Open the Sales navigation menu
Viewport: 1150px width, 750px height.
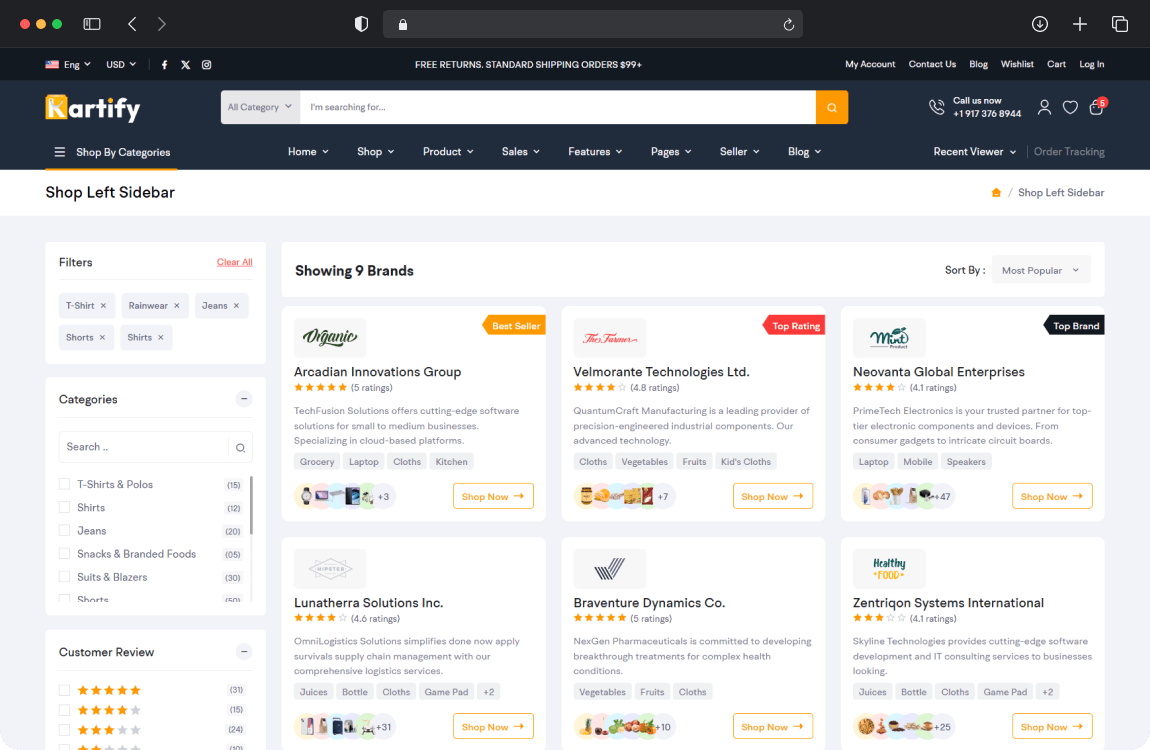[x=521, y=152]
